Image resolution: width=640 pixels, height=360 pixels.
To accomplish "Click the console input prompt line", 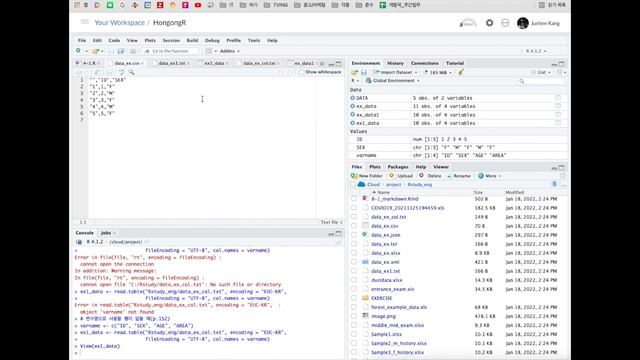I will [210, 353].
